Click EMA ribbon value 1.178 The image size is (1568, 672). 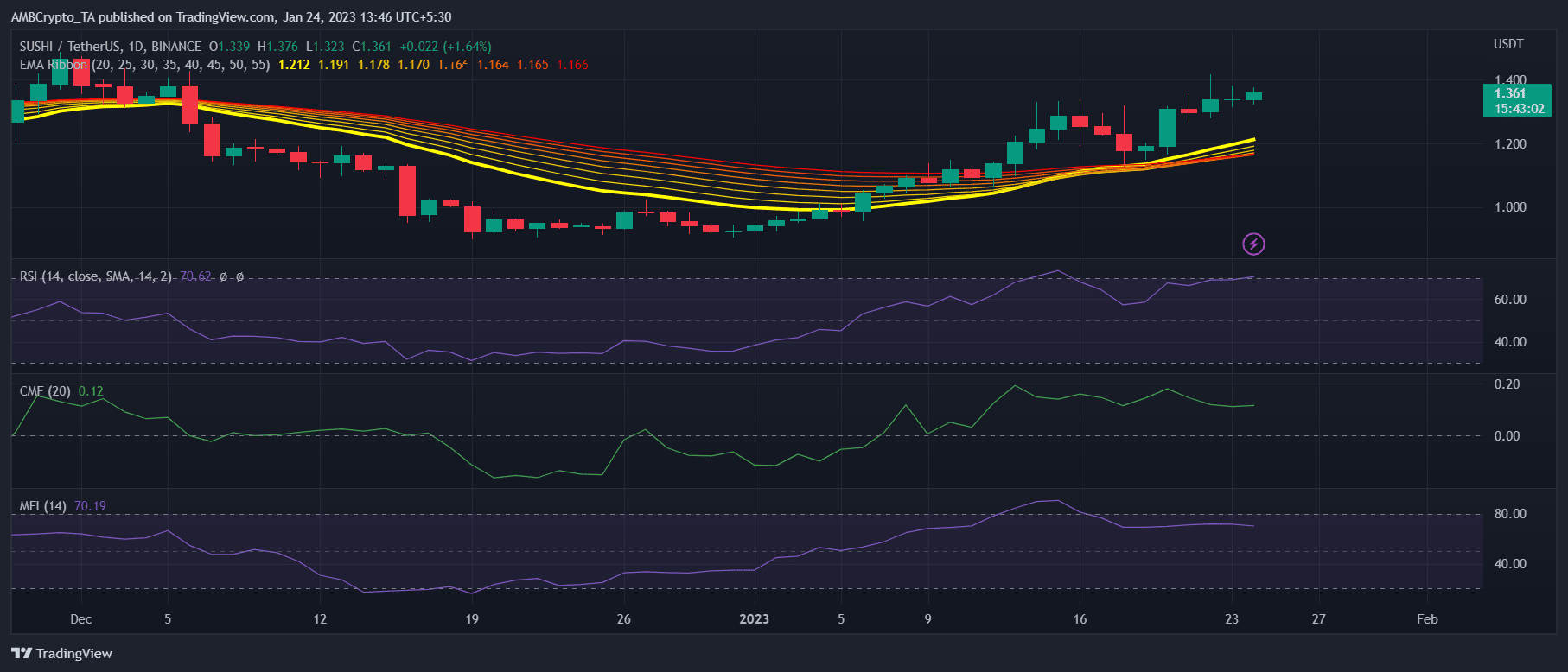[374, 65]
